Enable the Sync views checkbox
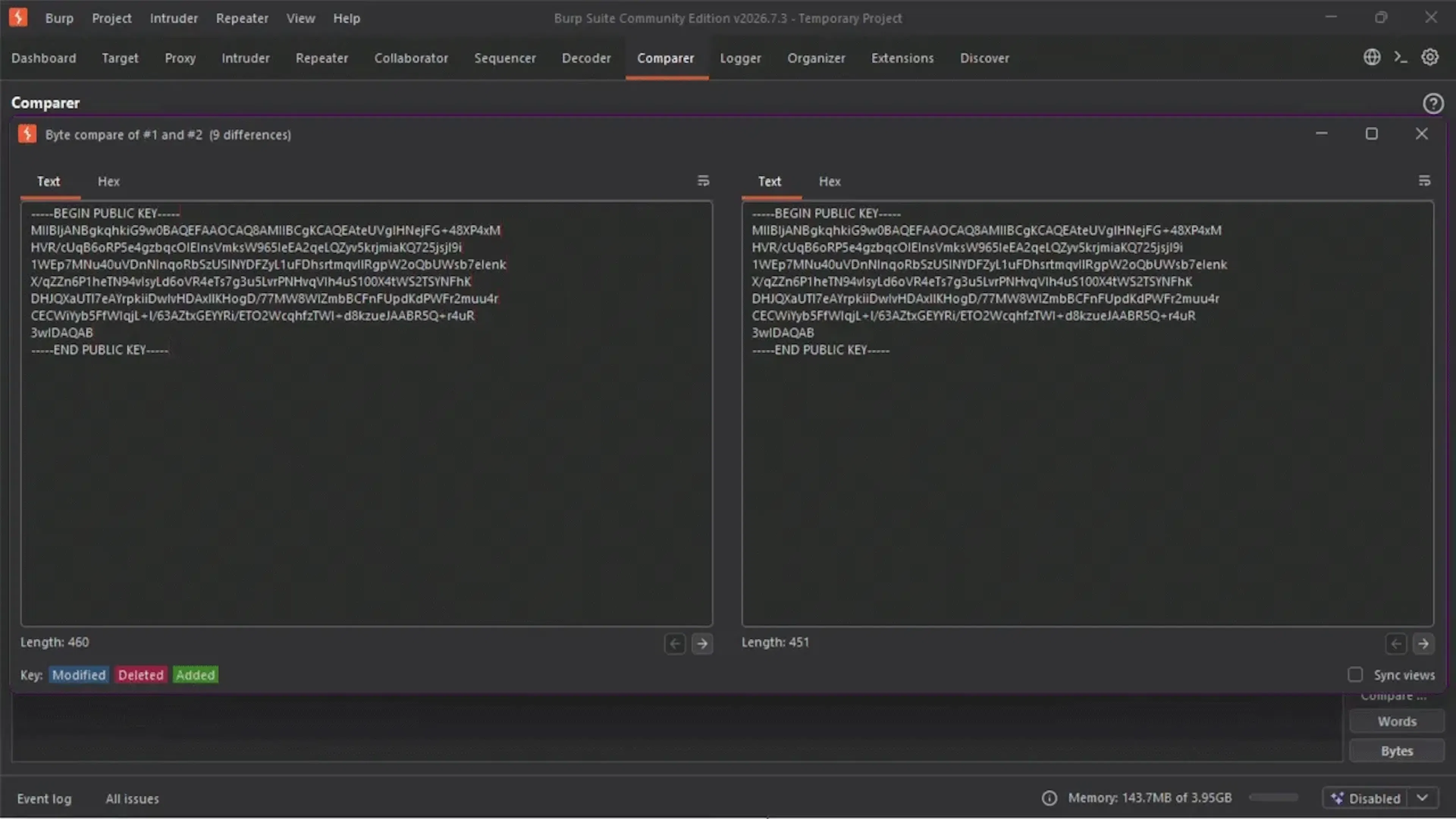Image resolution: width=1456 pixels, height=819 pixels. 1355,674
